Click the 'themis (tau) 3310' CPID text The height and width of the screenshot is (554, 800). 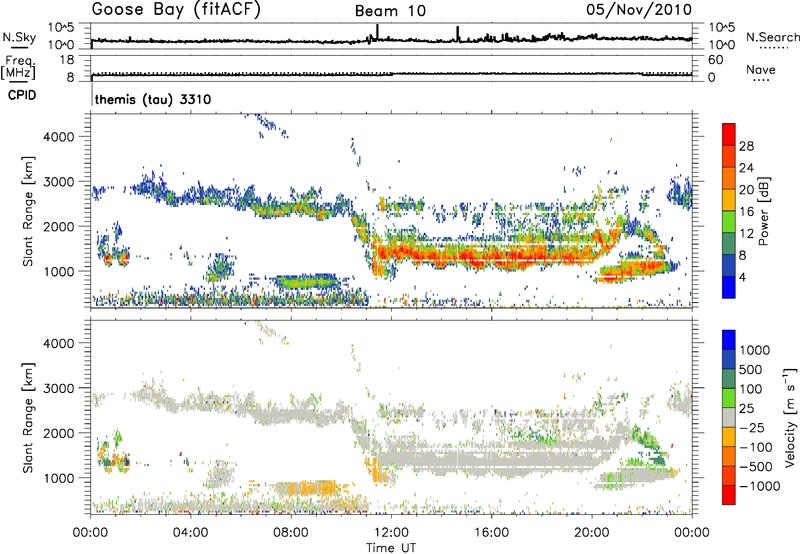point(153,99)
